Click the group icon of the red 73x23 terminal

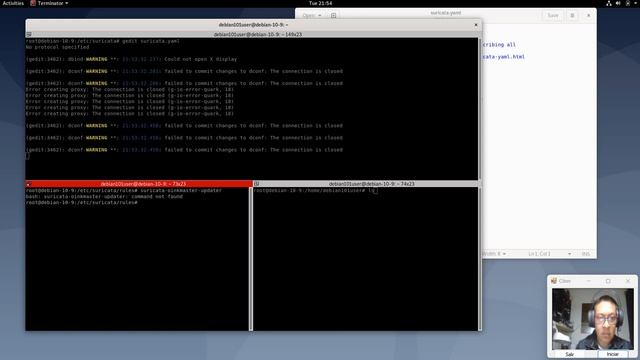(x=28, y=184)
